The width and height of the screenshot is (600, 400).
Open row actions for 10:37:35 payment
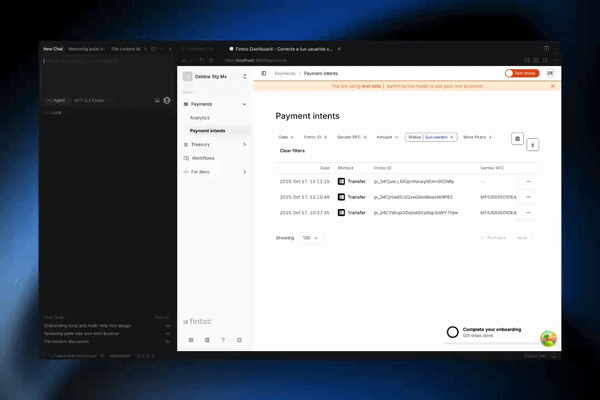(x=528, y=212)
